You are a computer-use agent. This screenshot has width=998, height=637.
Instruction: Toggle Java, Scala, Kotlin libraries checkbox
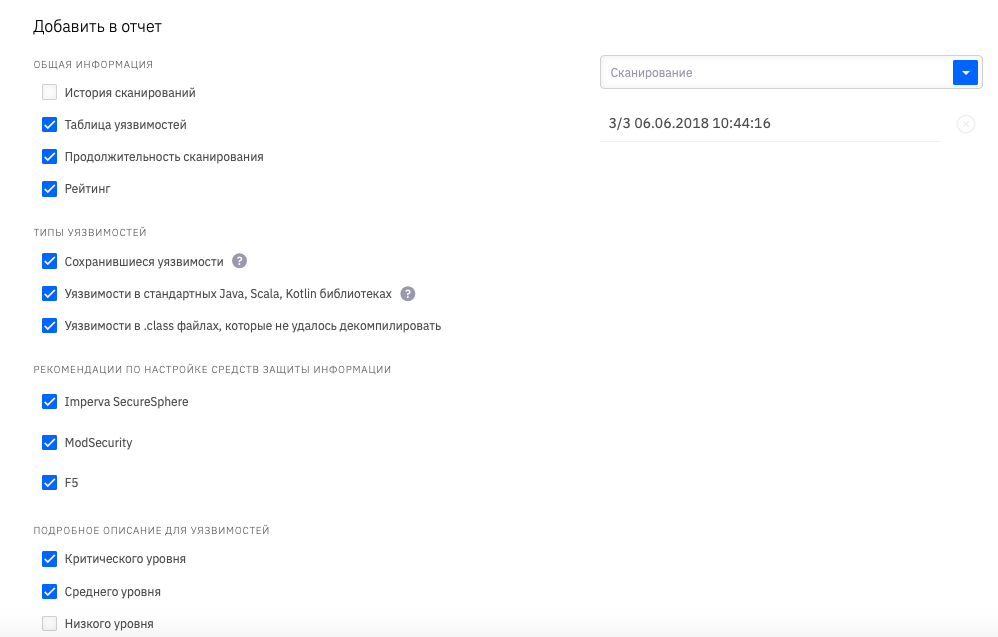pos(49,294)
